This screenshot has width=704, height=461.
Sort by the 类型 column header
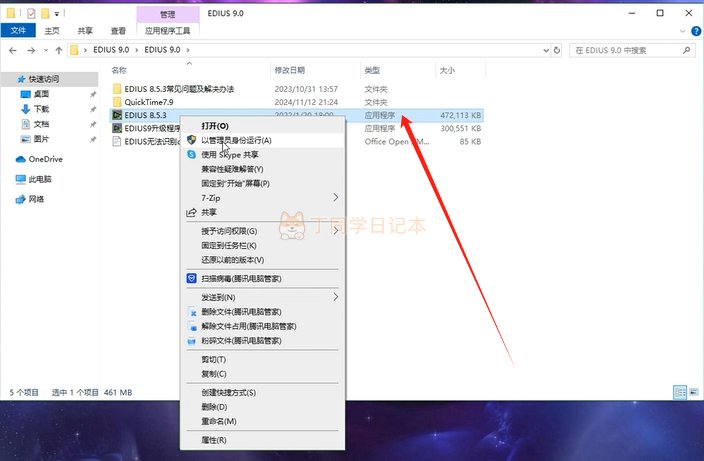pos(372,70)
